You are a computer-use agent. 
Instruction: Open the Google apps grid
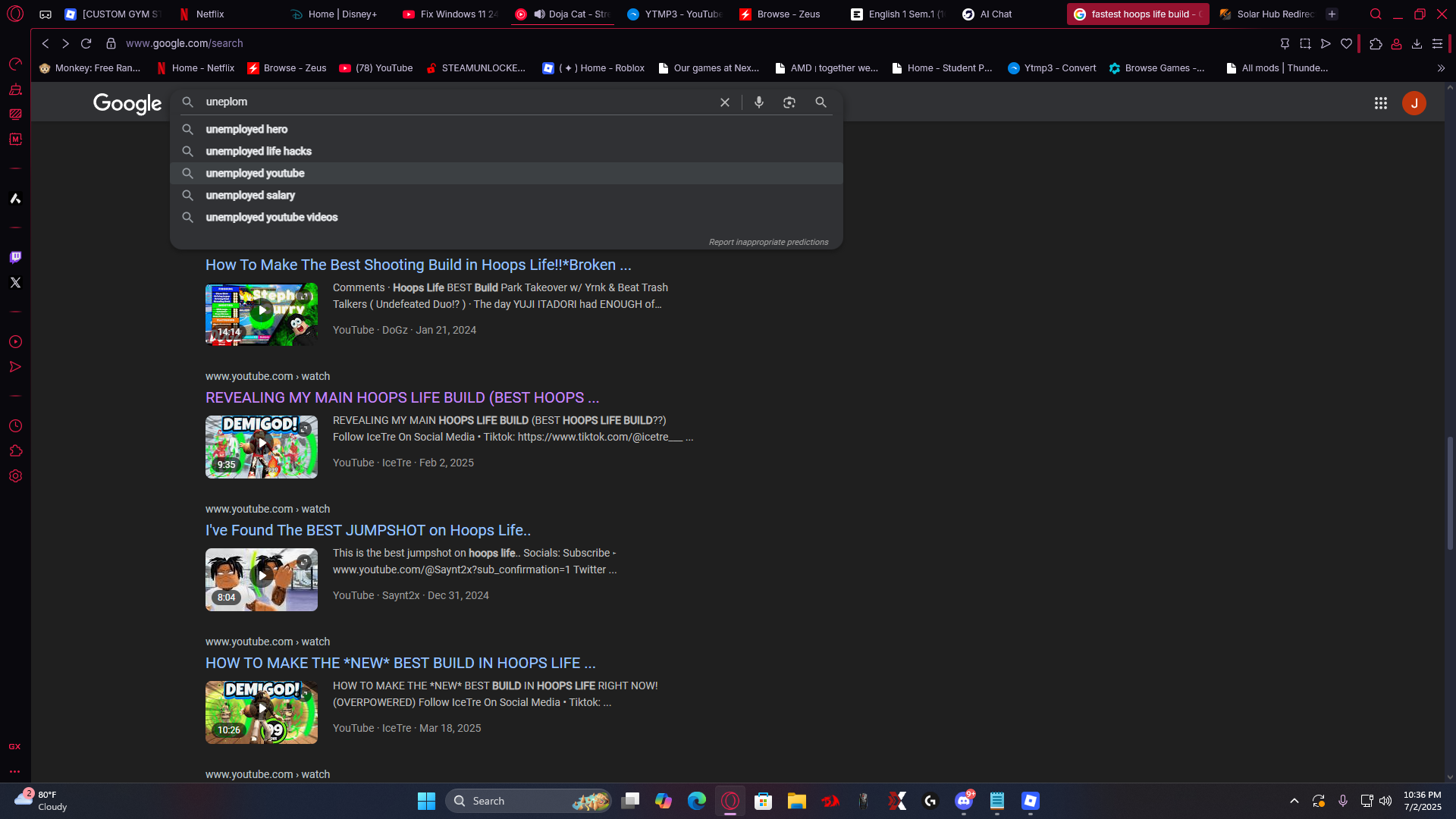click(1381, 103)
